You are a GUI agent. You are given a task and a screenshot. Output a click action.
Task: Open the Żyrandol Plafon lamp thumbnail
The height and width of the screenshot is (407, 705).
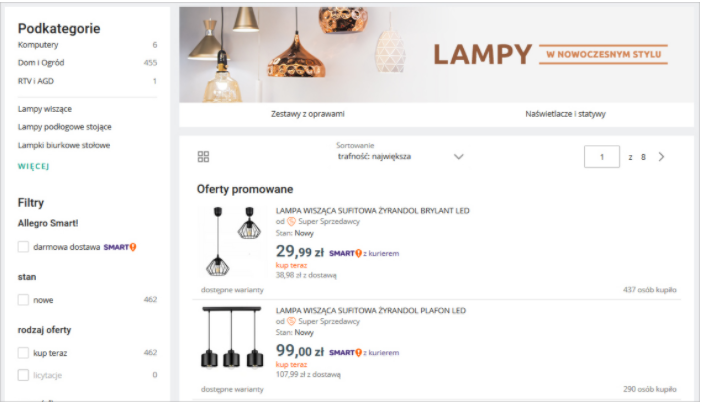point(232,342)
